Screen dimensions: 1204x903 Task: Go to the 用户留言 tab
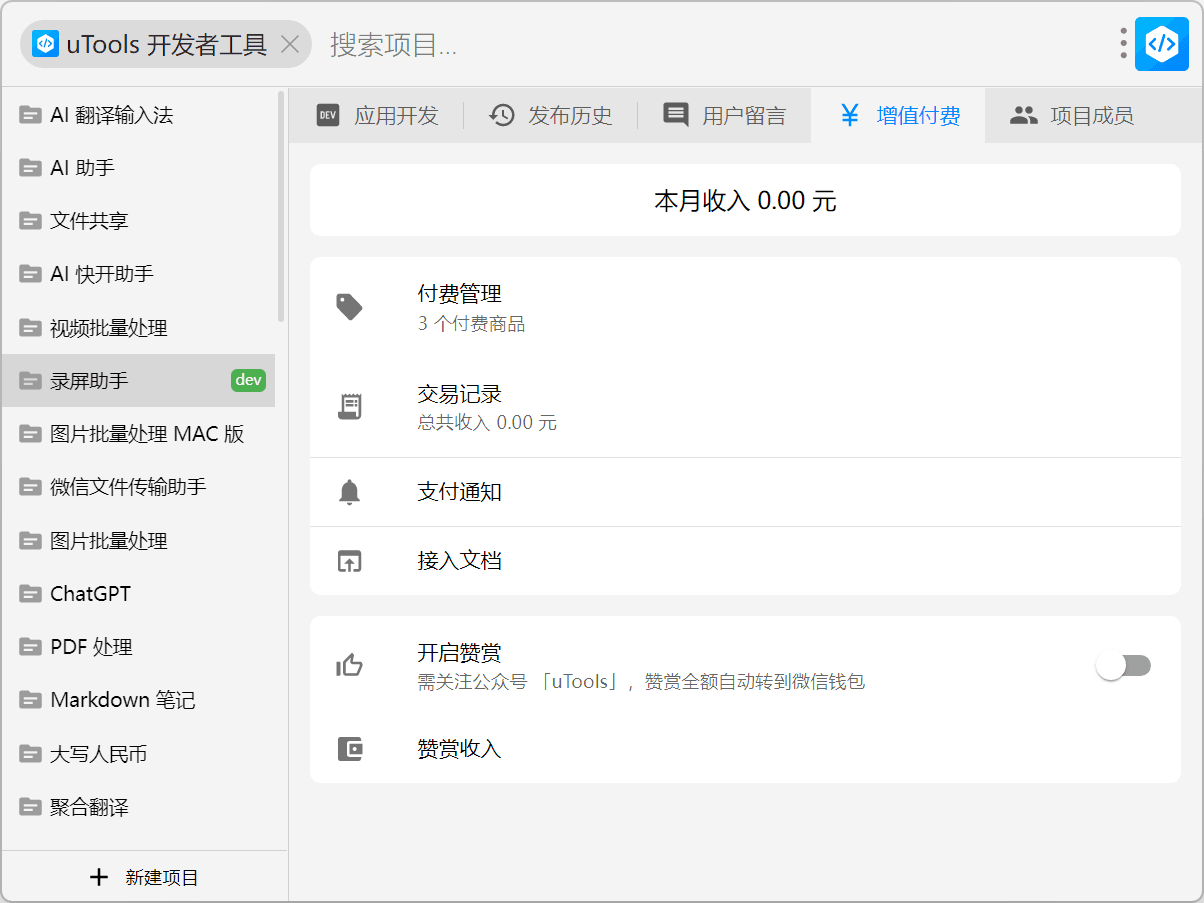[x=724, y=116]
